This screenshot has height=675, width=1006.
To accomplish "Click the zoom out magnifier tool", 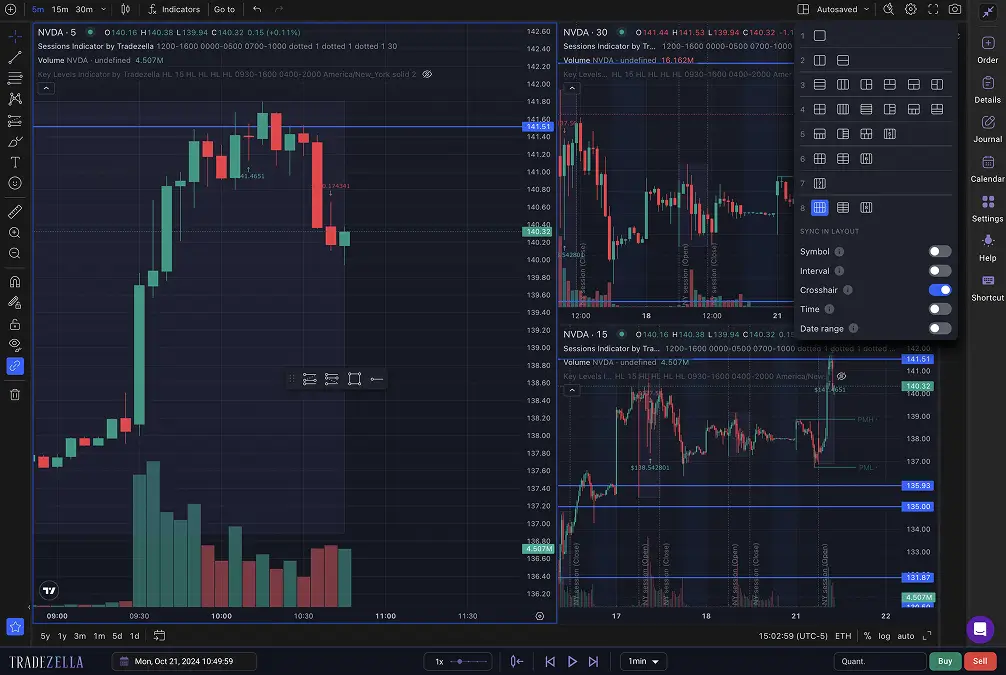I will point(15,253).
